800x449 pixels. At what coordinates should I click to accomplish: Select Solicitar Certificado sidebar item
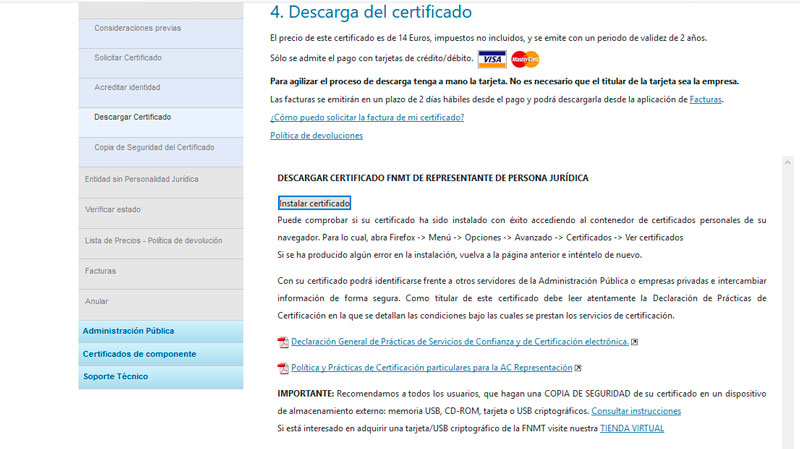[x=161, y=63]
